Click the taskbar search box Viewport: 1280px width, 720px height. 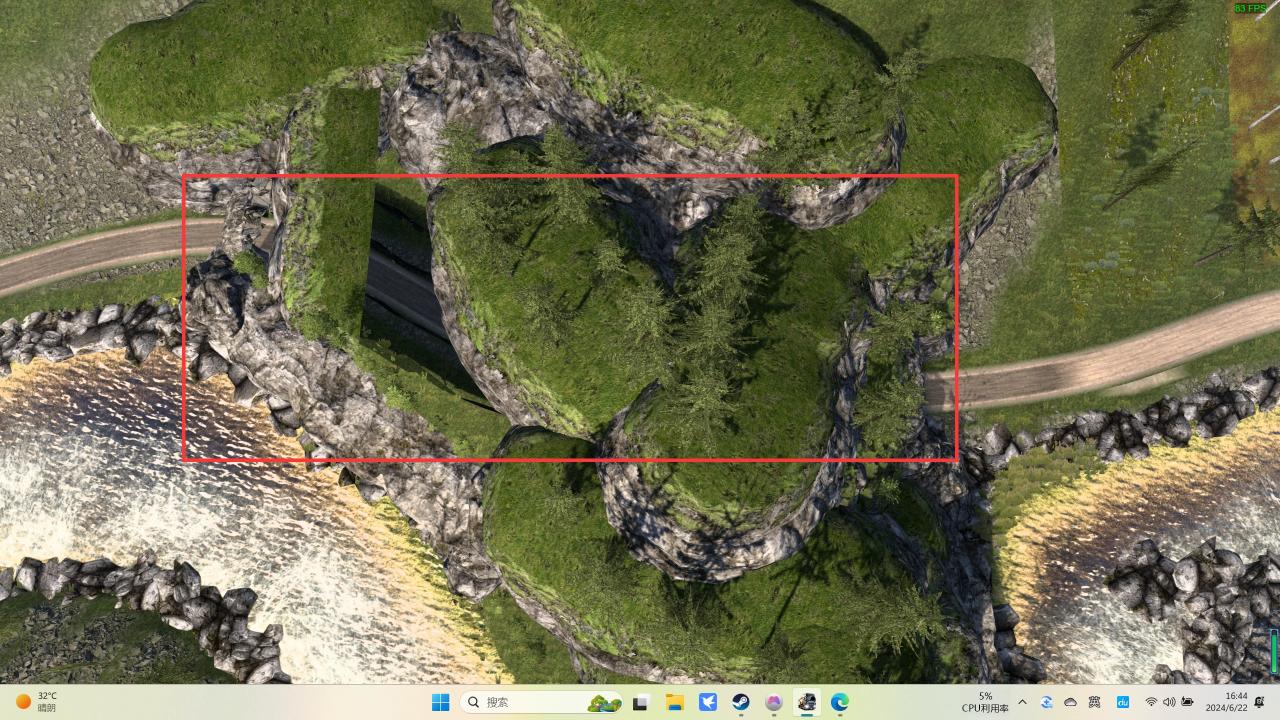click(x=543, y=702)
